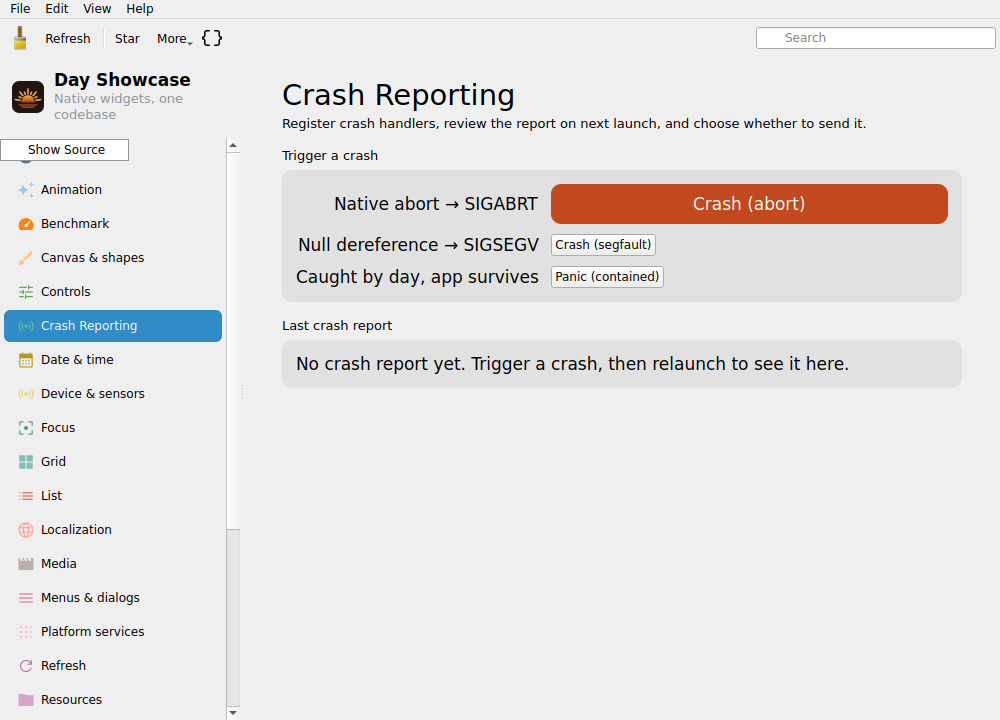Click the 'Crash Reporting' page heading
The height and width of the screenshot is (720, 1000).
coord(398,95)
